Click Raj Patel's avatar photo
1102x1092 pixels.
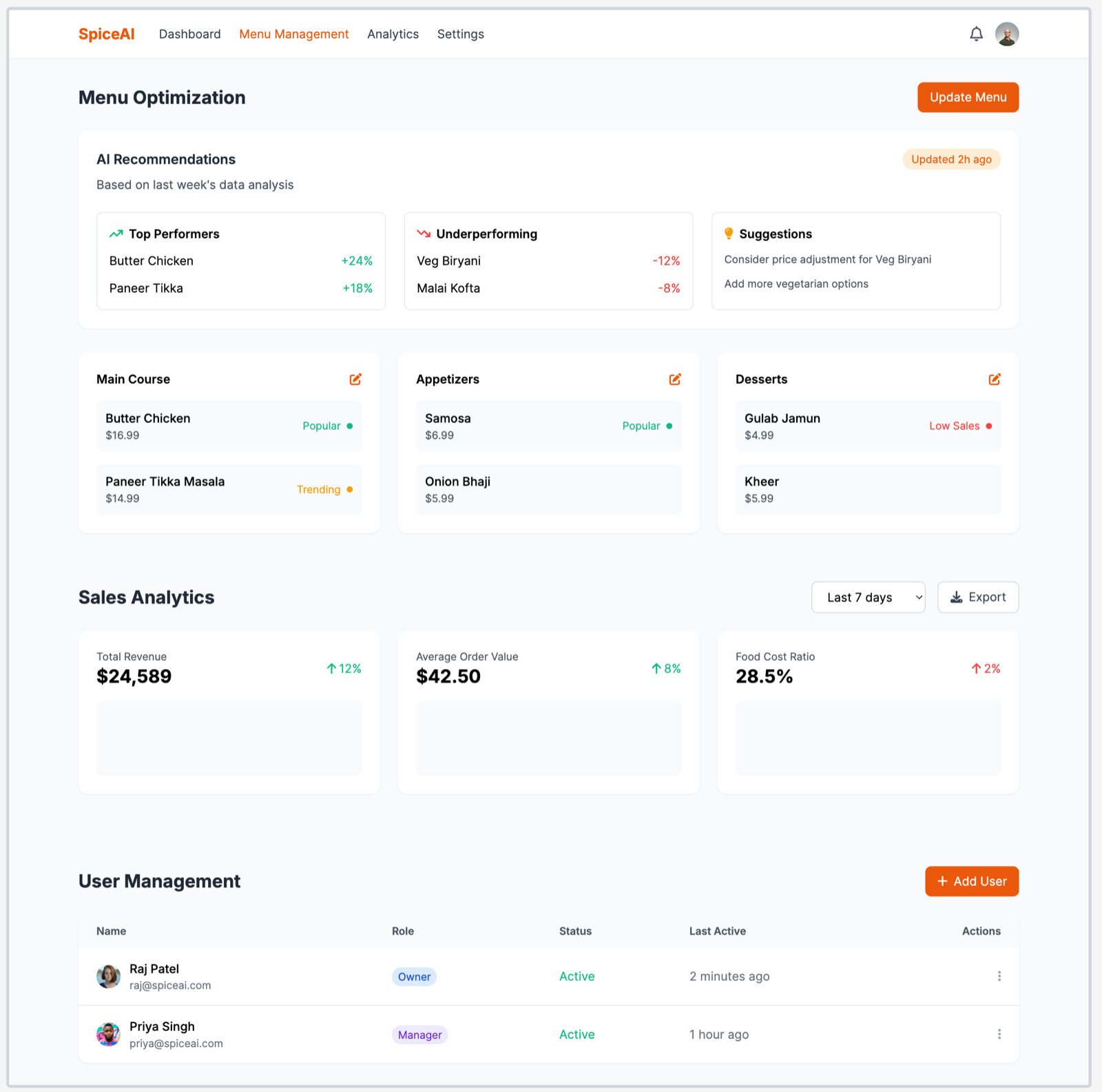[x=108, y=976]
